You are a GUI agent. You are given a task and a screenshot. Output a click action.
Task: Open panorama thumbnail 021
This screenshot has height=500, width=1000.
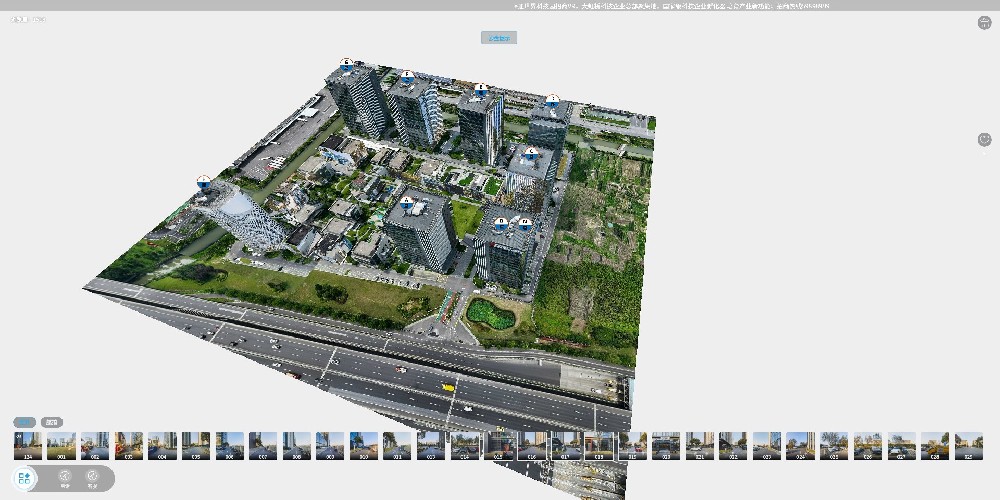point(700,446)
